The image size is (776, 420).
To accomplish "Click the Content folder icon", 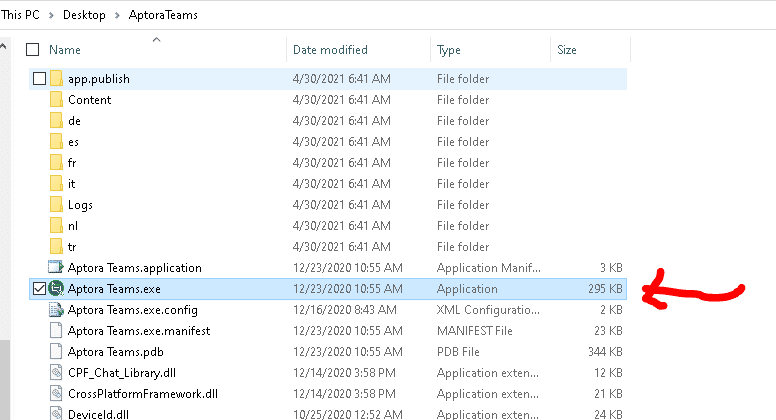I will [x=56, y=99].
